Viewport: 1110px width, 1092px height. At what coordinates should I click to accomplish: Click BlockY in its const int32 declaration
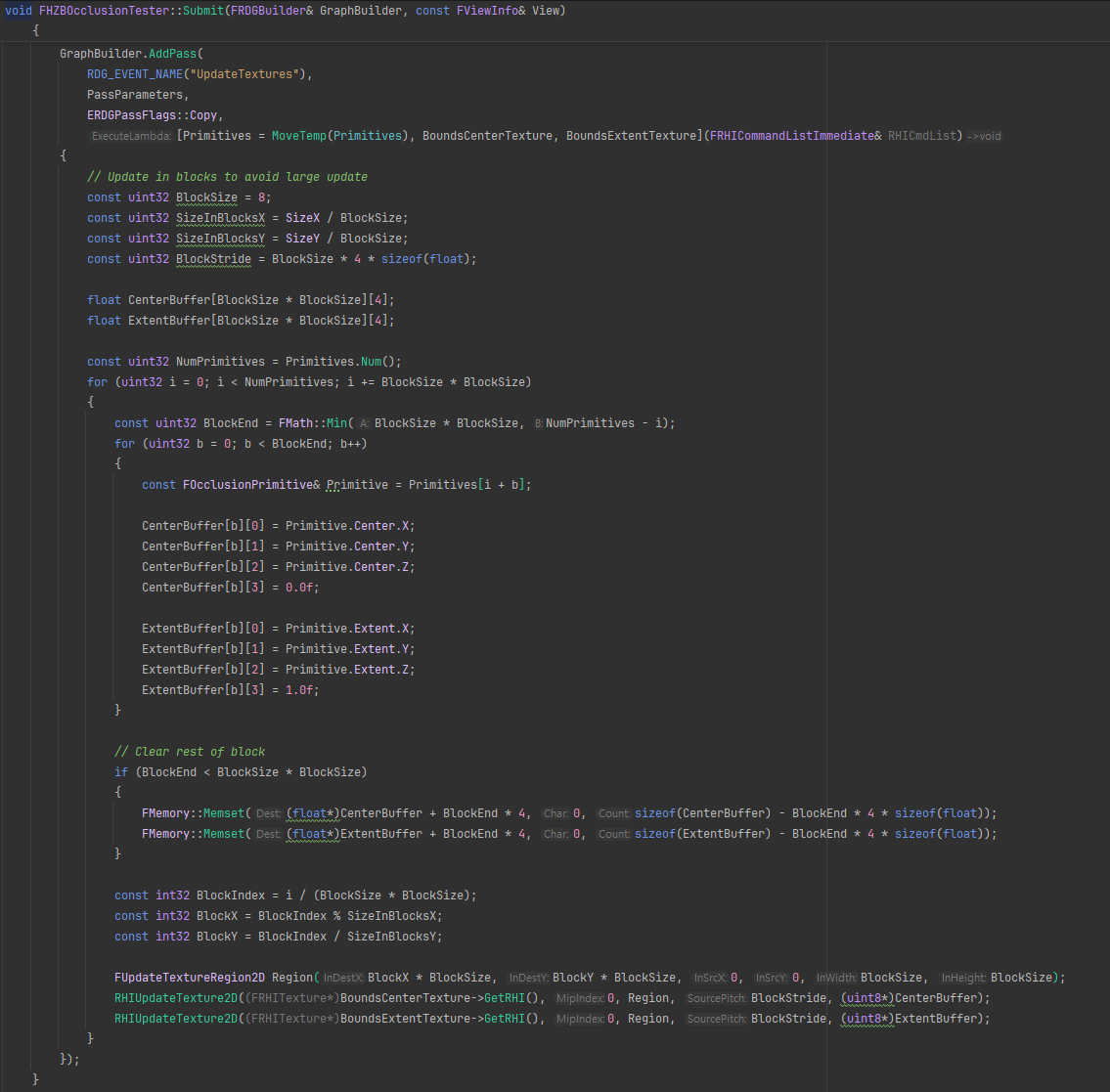pyautogui.click(x=217, y=937)
